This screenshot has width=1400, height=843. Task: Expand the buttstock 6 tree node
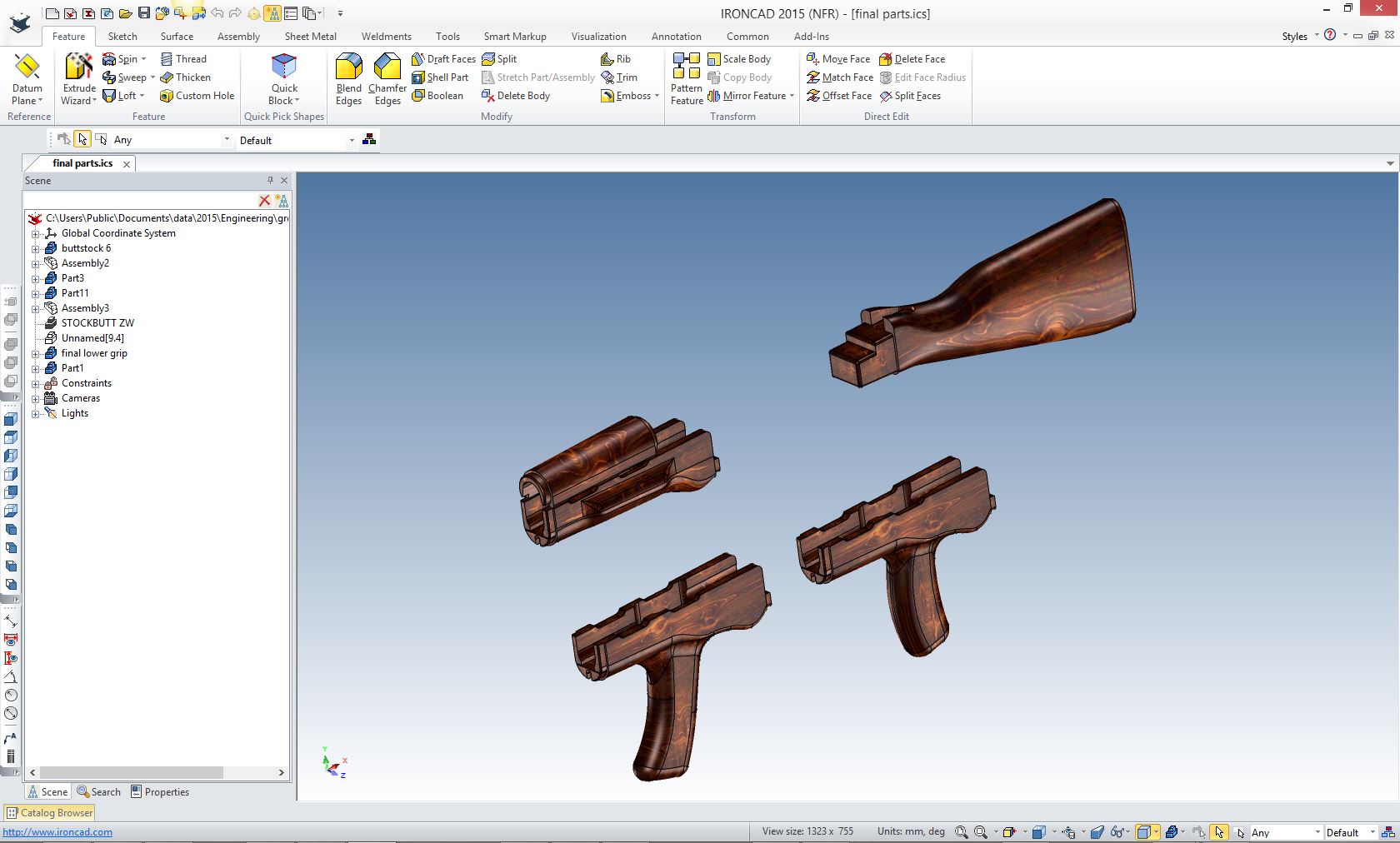(36, 248)
